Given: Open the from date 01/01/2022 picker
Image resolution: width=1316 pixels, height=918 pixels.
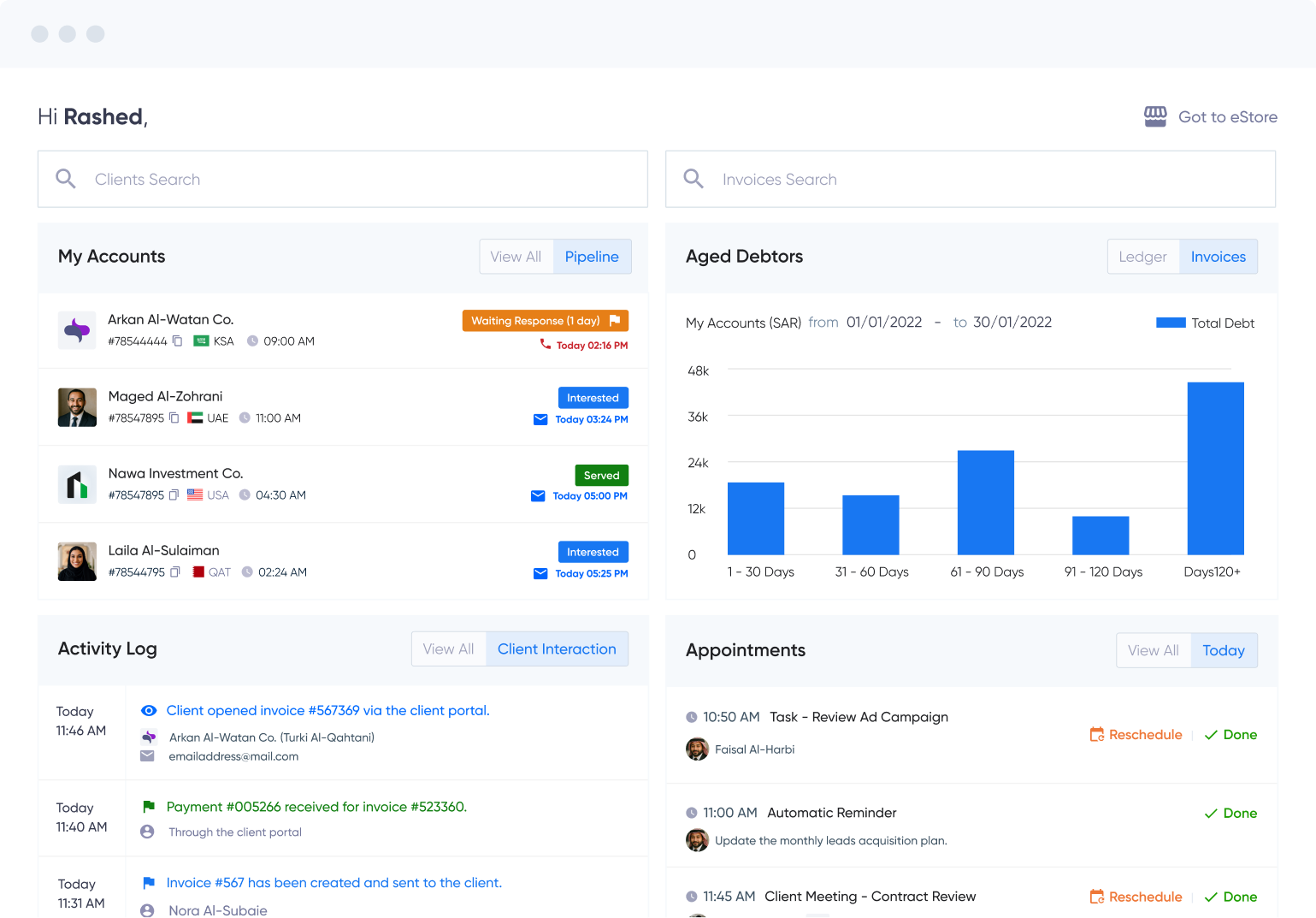Looking at the screenshot, I should (883, 323).
